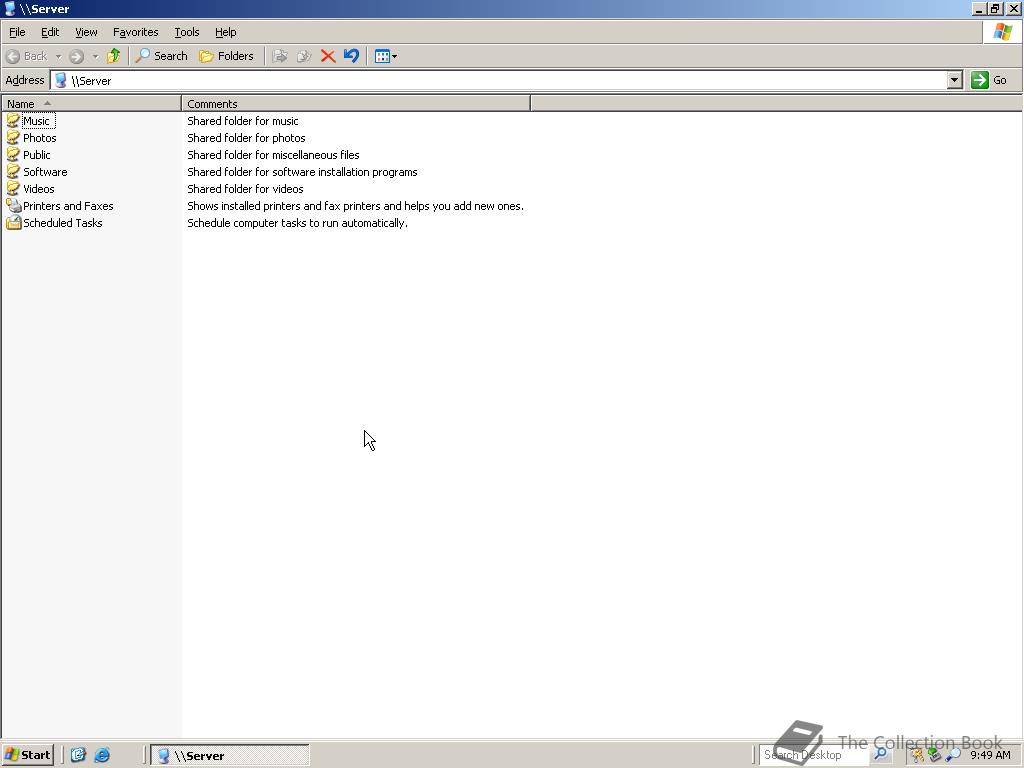Open the Views dropdown button
Viewport: 1024px width, 768px height.
(x=386, y=56)
